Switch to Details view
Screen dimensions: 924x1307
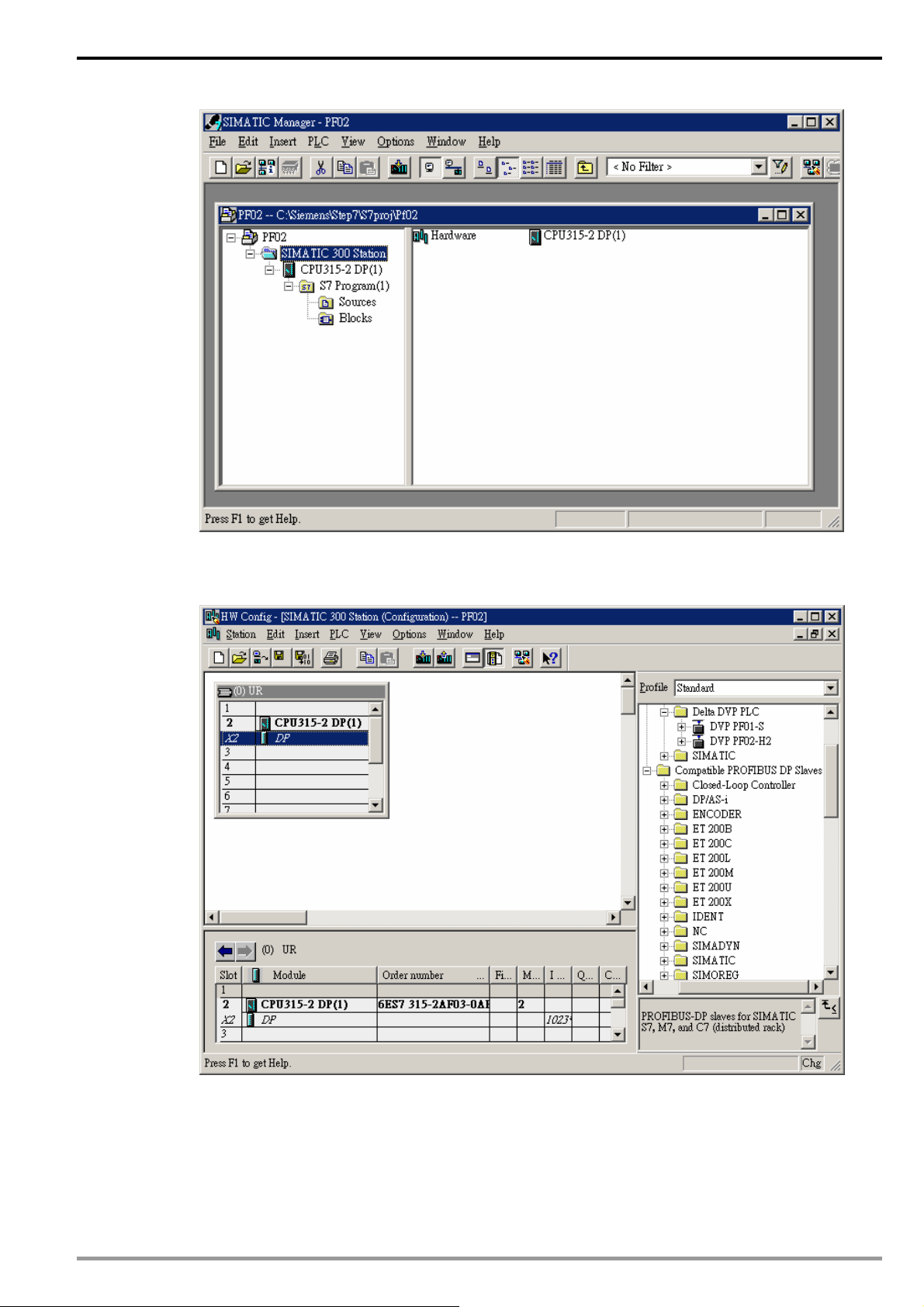coord(554,168)
